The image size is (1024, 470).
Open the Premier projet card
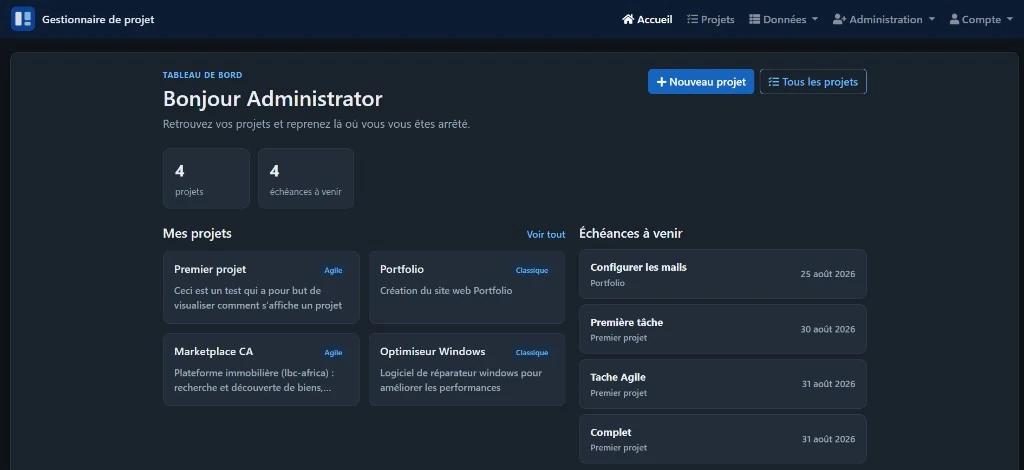261,287
